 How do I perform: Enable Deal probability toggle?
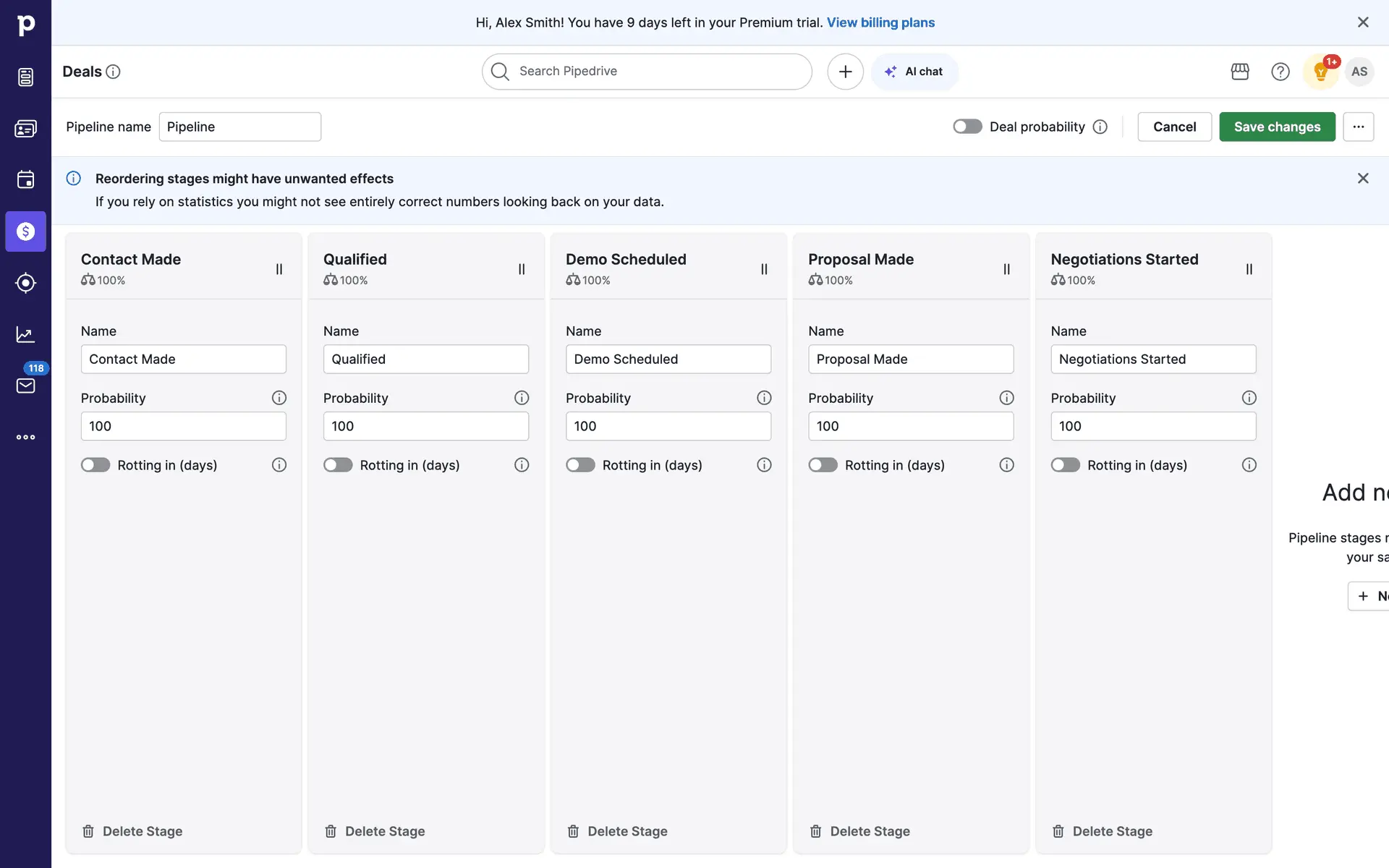point(967,127)
